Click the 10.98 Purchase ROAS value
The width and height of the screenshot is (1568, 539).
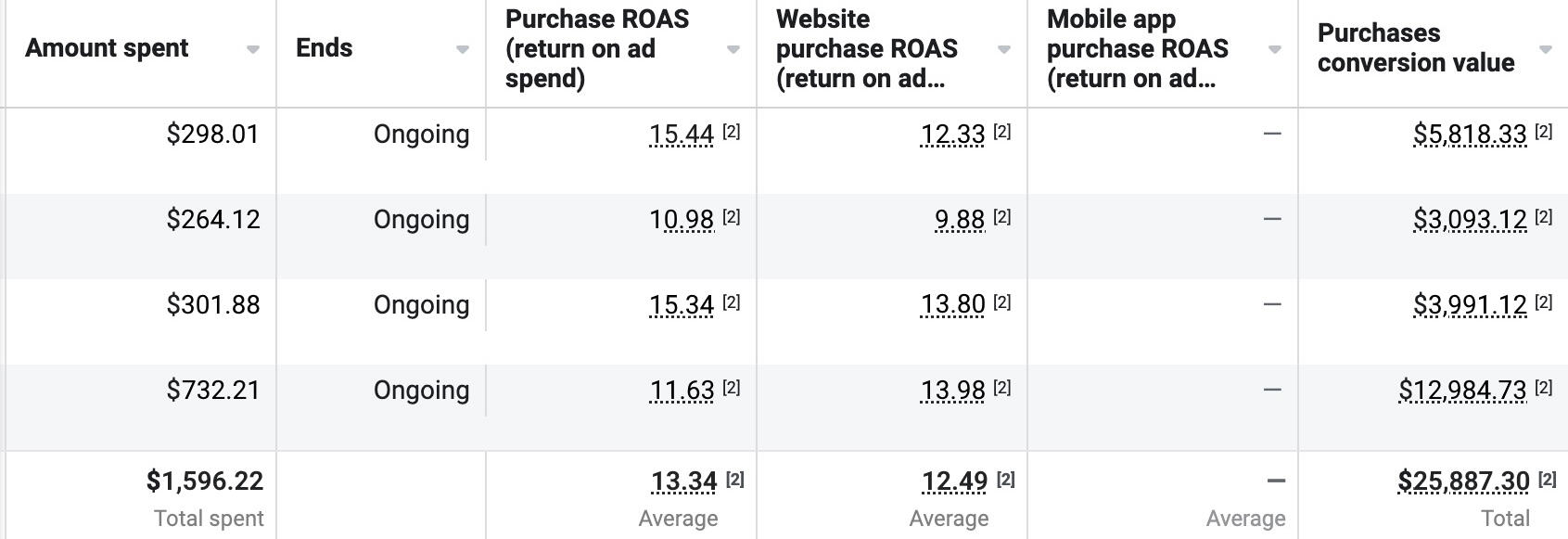(x=682, y=220)
